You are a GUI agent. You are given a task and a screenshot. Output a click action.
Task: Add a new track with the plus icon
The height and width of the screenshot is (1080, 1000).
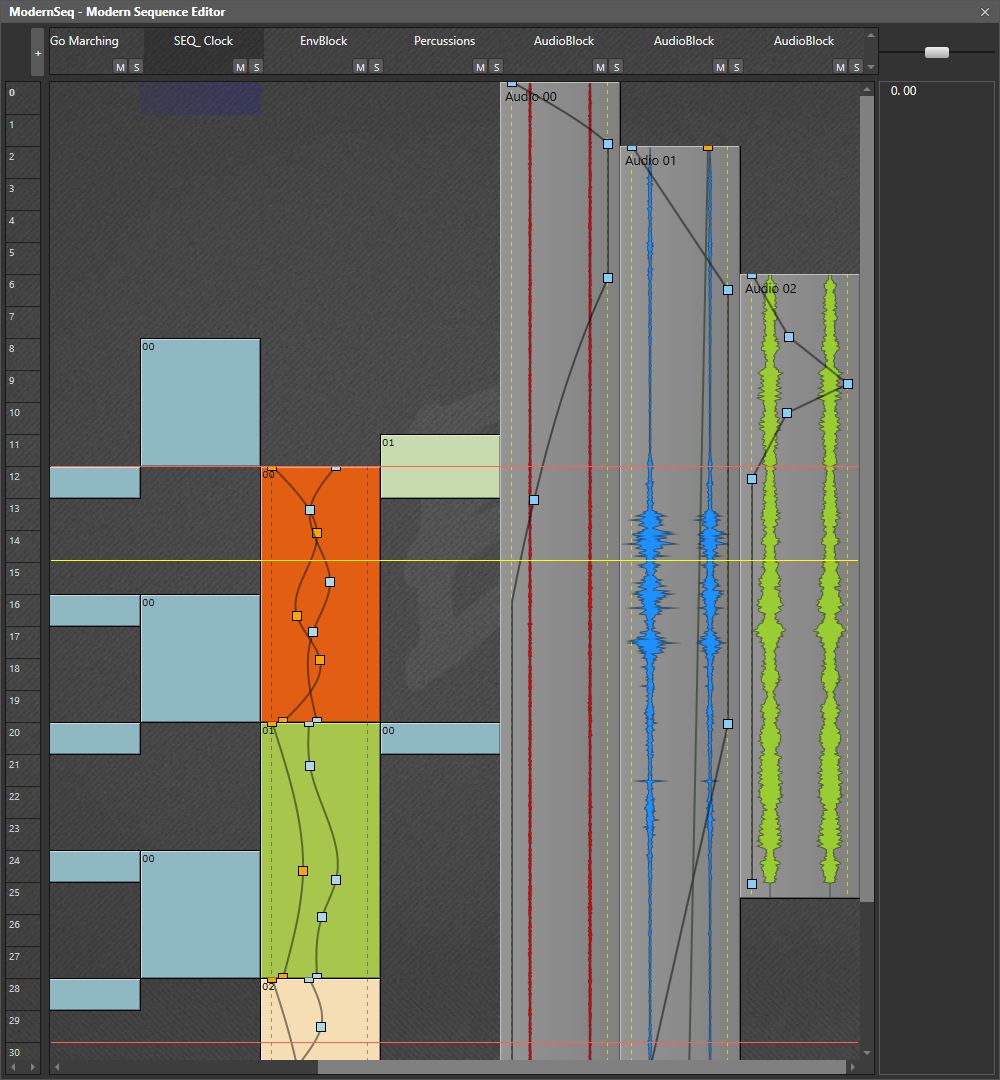pyautogui.click(x=37, y=52)
